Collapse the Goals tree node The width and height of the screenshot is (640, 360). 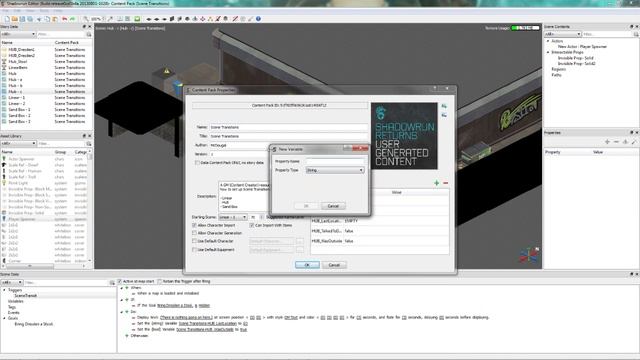click(x=4, y=318)
